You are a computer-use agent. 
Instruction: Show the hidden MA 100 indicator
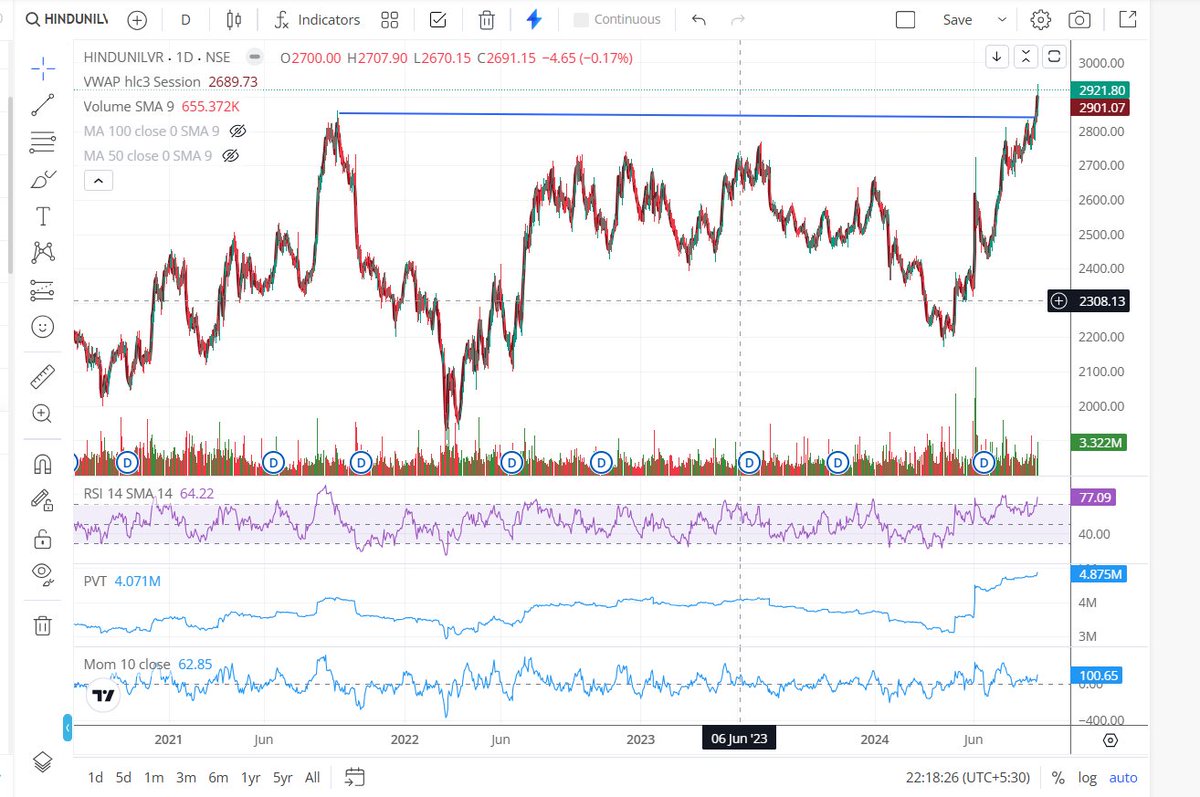click(238, 131)
